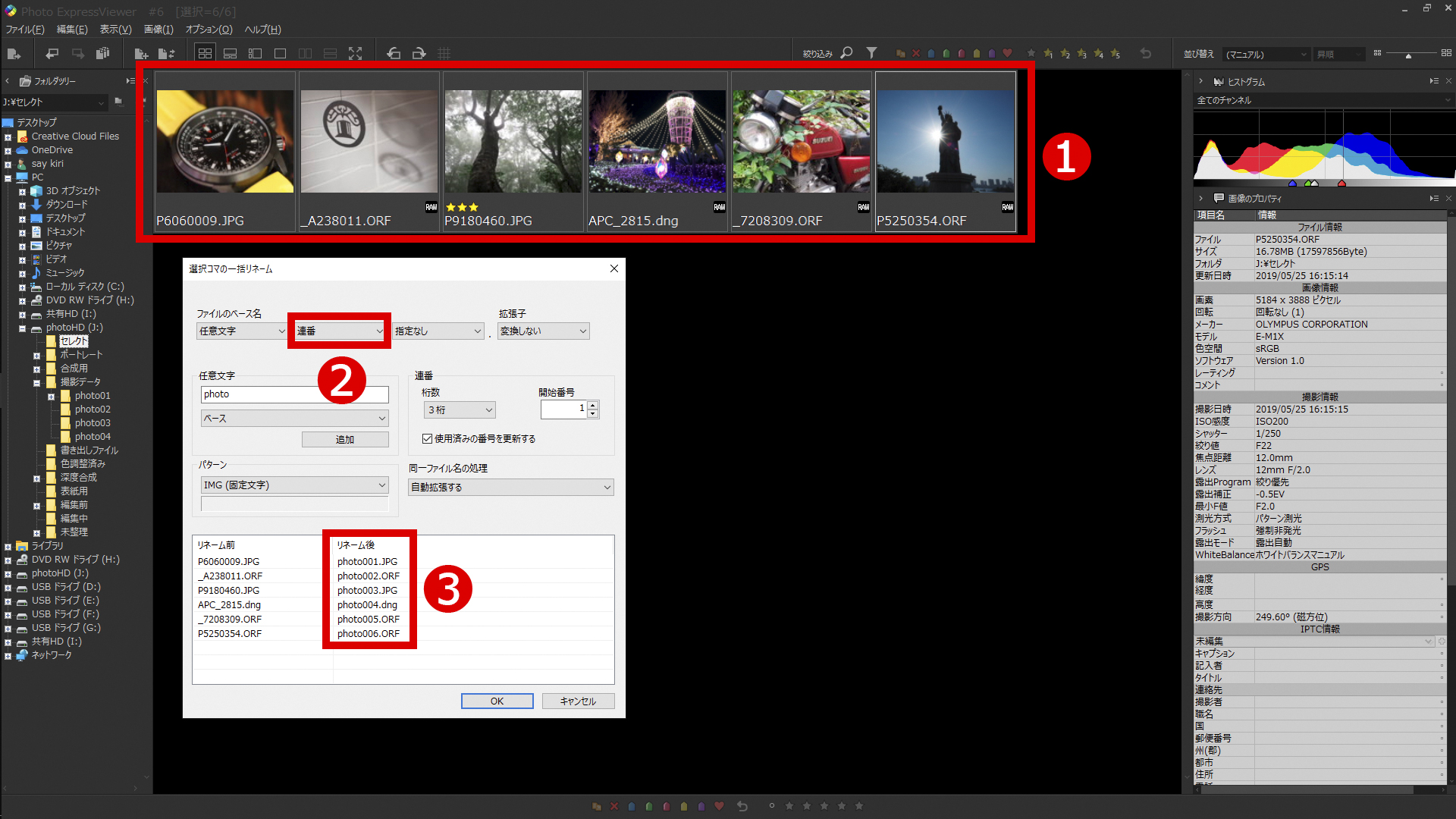Toggle 使用済みの番号を更新する checkbox
The width and height of the screenshot is (1456, 819).
point(428,439)
